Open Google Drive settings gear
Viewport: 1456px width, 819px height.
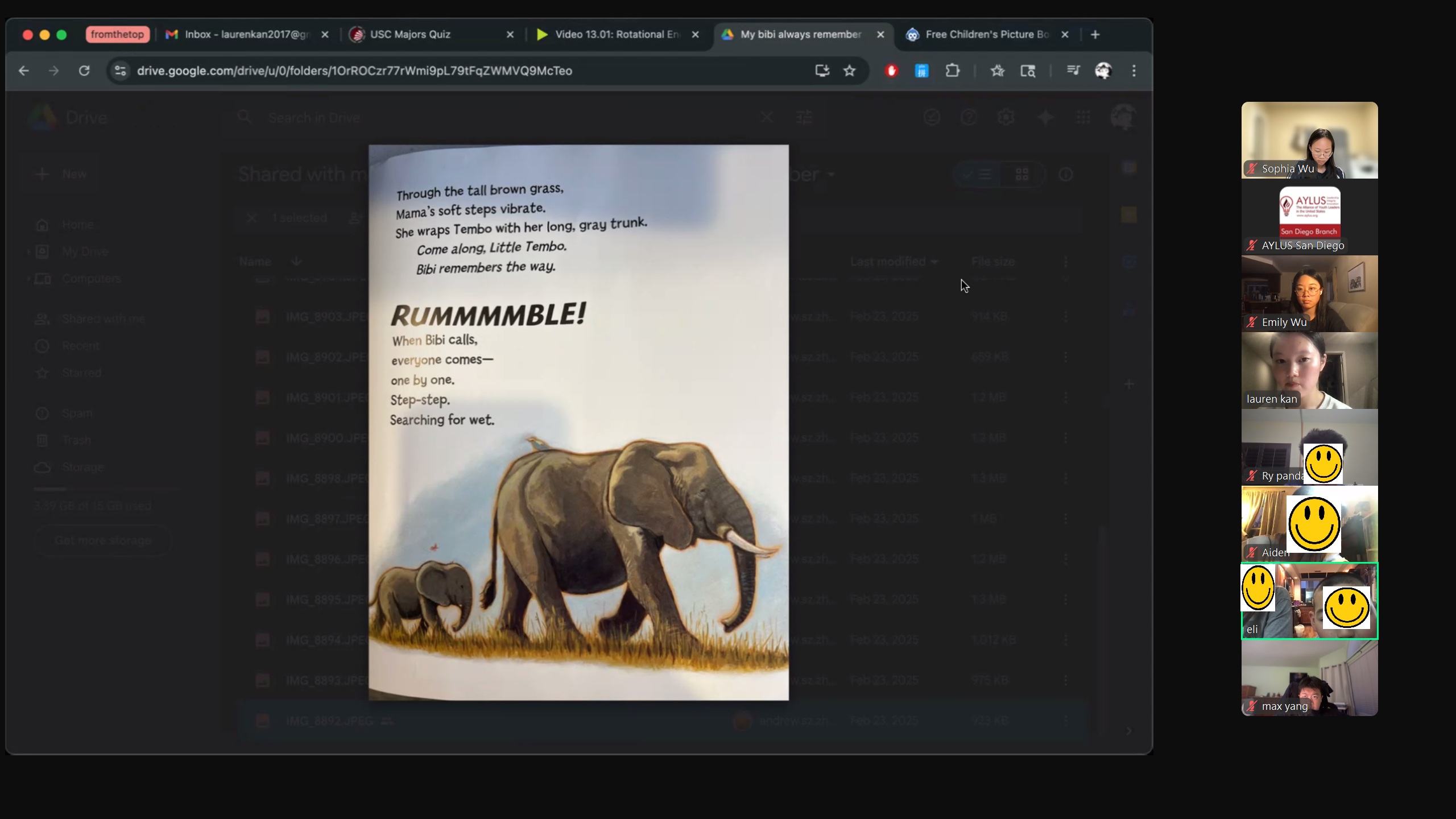1006,117
